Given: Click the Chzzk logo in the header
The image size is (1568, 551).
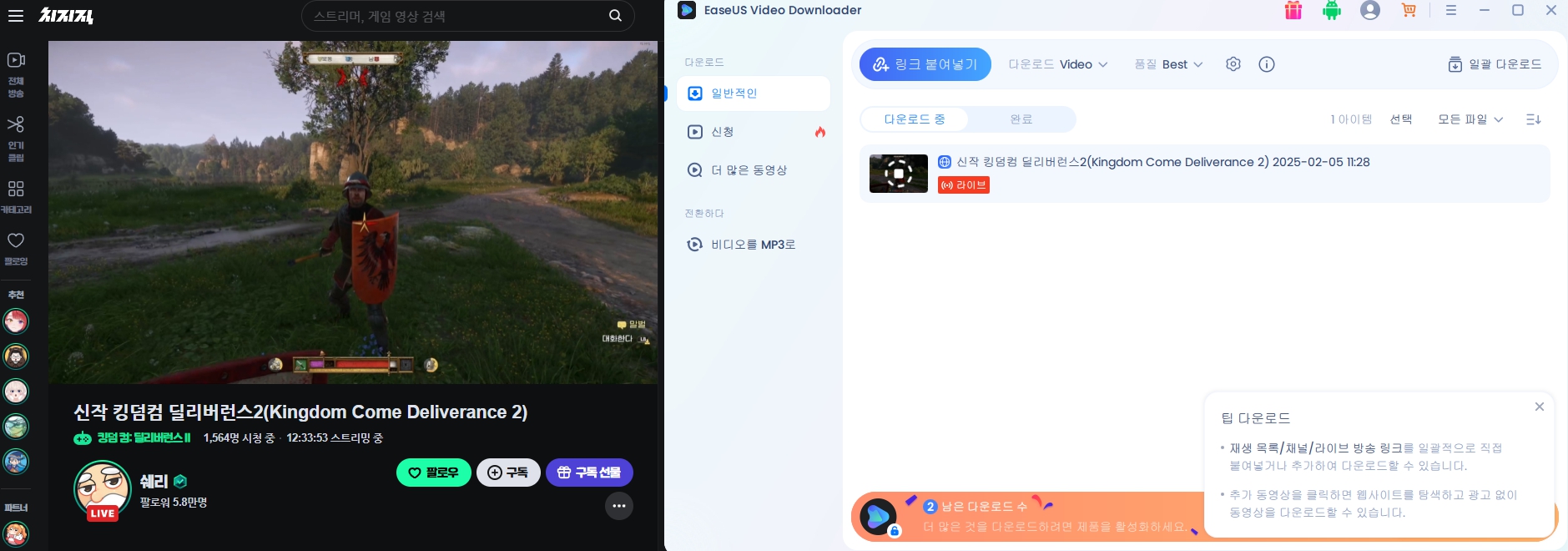Looking at the screenshot, I should 66,16.
